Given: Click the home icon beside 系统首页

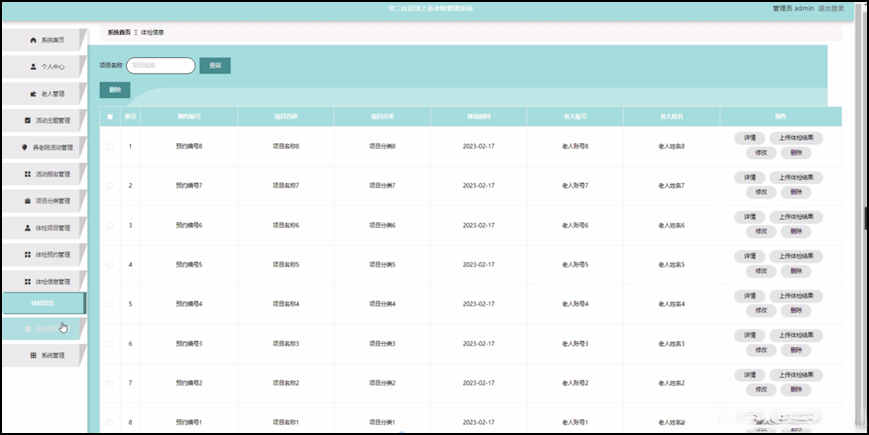Looking at the screenshot, I should coord(33,40).
